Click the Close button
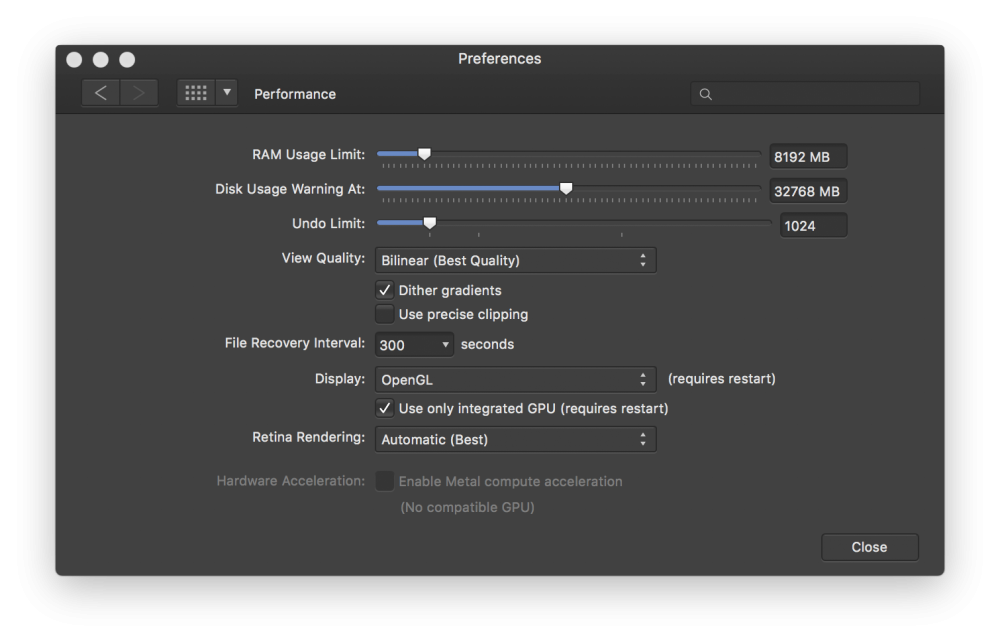The image size is (1000, 642). 869,547
